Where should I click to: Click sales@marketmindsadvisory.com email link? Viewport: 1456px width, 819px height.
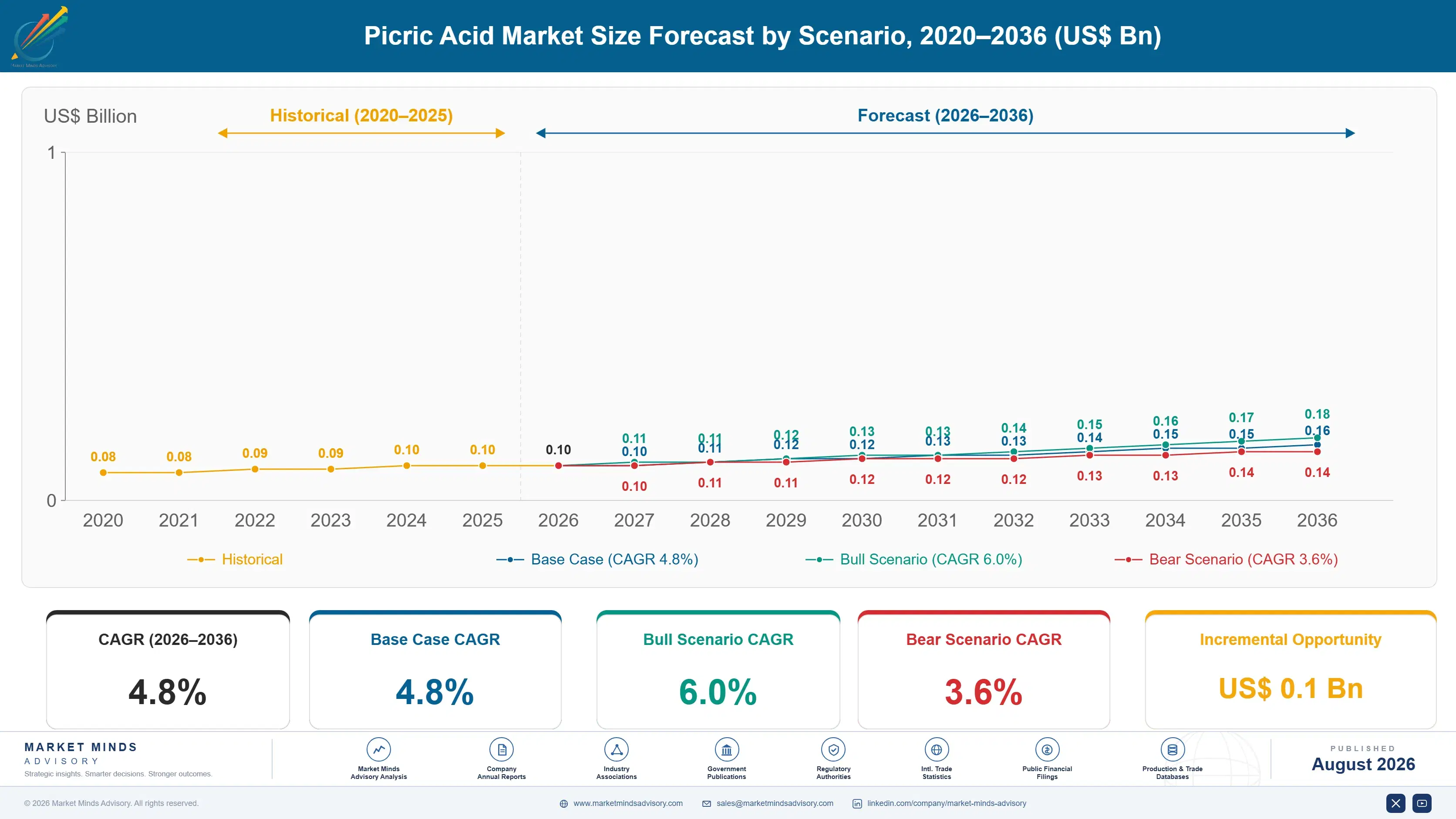775,803
